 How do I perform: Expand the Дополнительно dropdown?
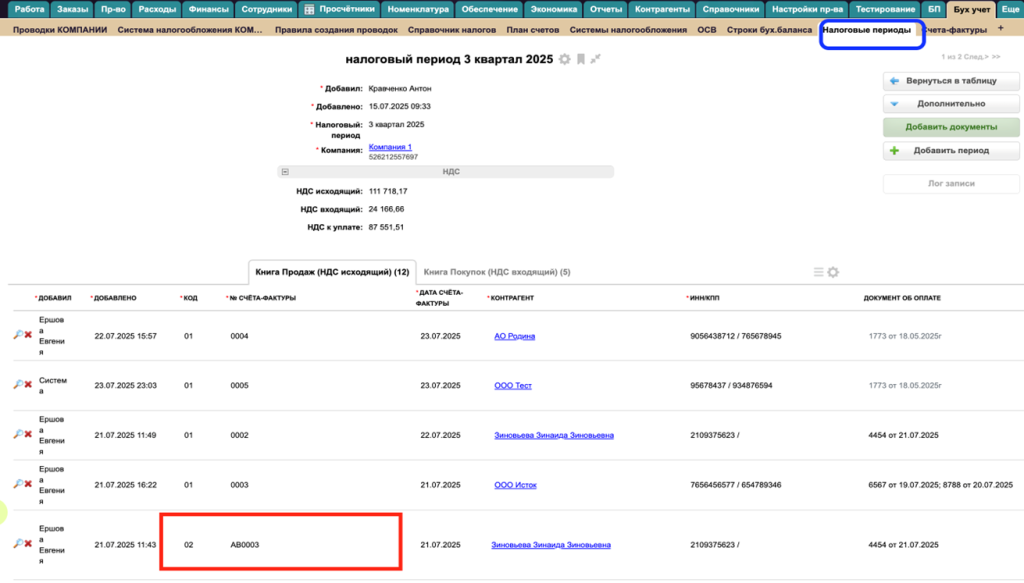click(951, 103)
